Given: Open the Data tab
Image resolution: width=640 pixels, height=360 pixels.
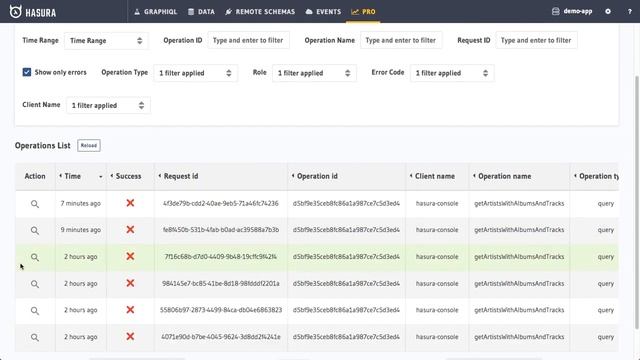Looking at the screenshot, I should pos(201,12).
